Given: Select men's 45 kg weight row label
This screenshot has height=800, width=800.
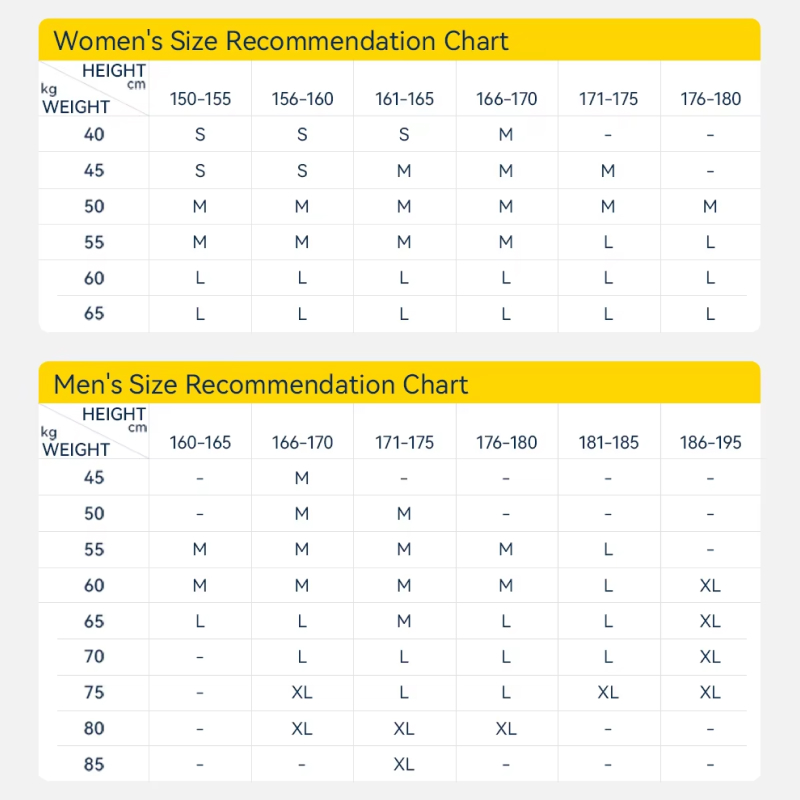Looking at the screenshot, I should 94,478.
